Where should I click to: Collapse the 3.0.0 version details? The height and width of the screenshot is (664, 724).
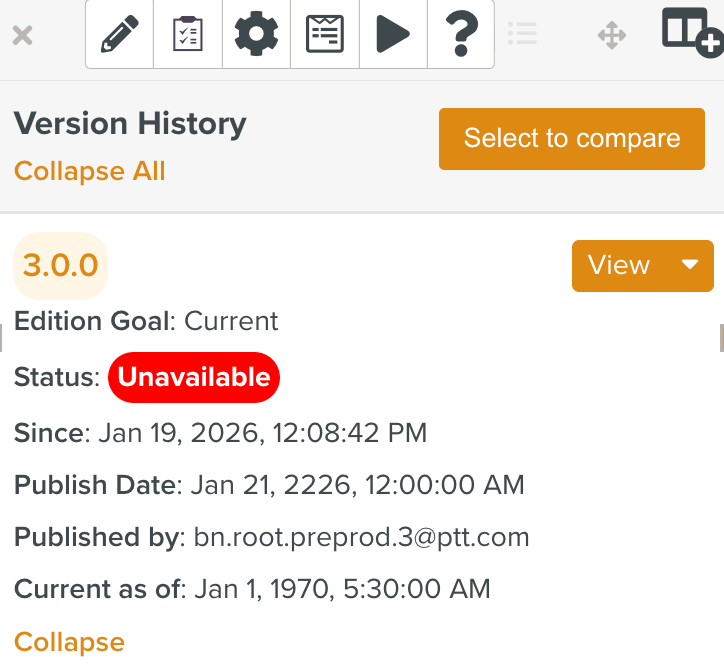click(69, 641)
